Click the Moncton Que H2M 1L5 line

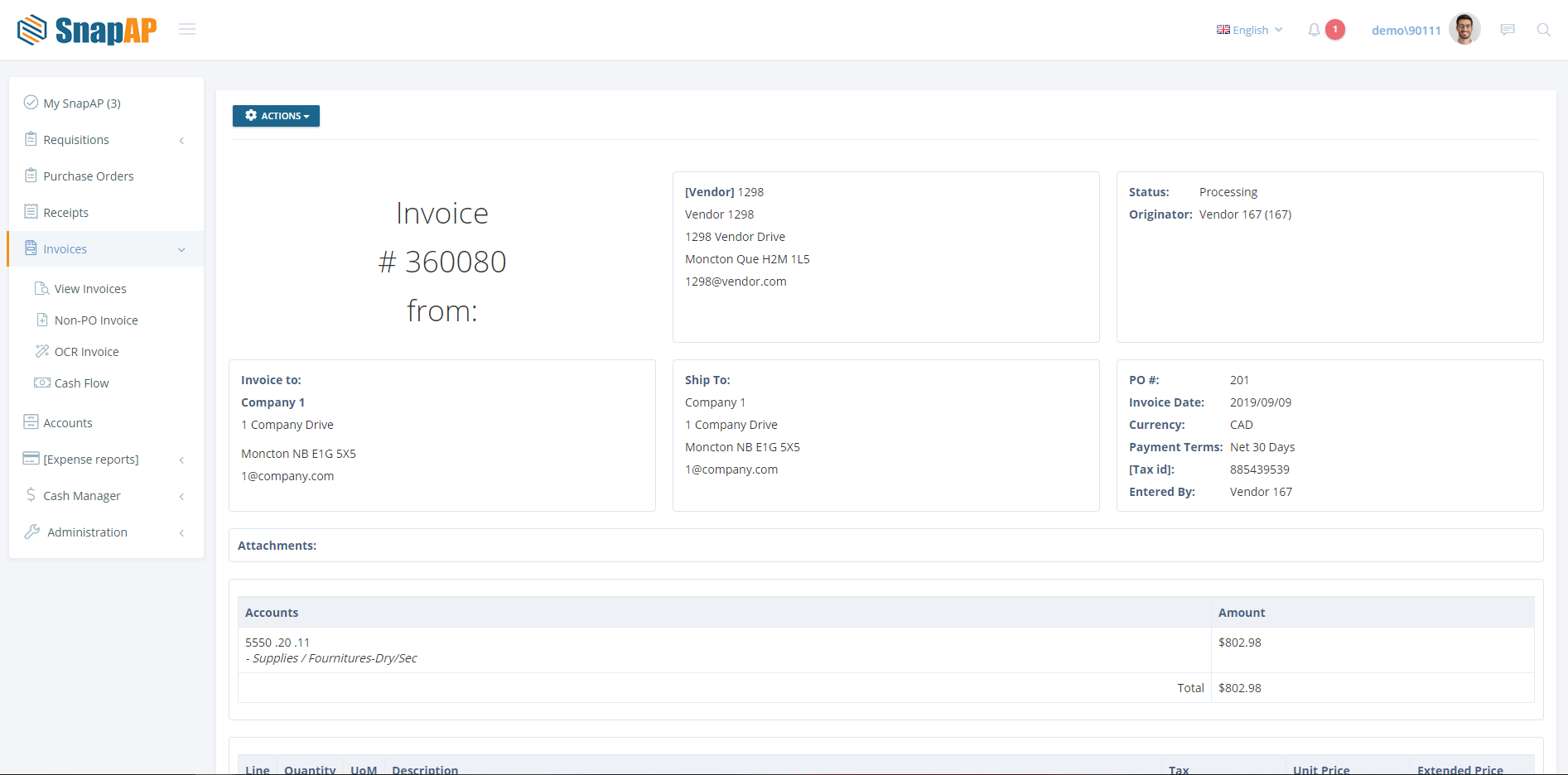747,259
